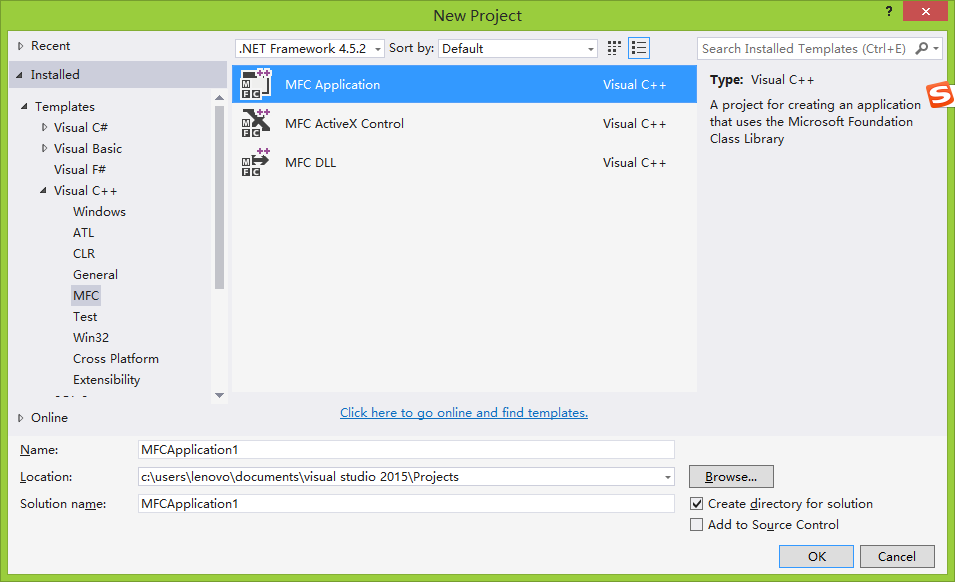The height and width of the screenshot is (582, 955).
Task: Click the templates tree scrollbar thumb
Action: pos(219,197)
